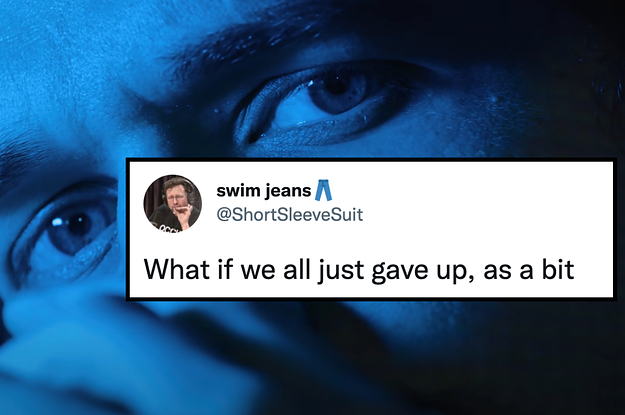Click the word "just" in the tweet
The width and height of the screenshot is (625, 415).
click(342, 271)
